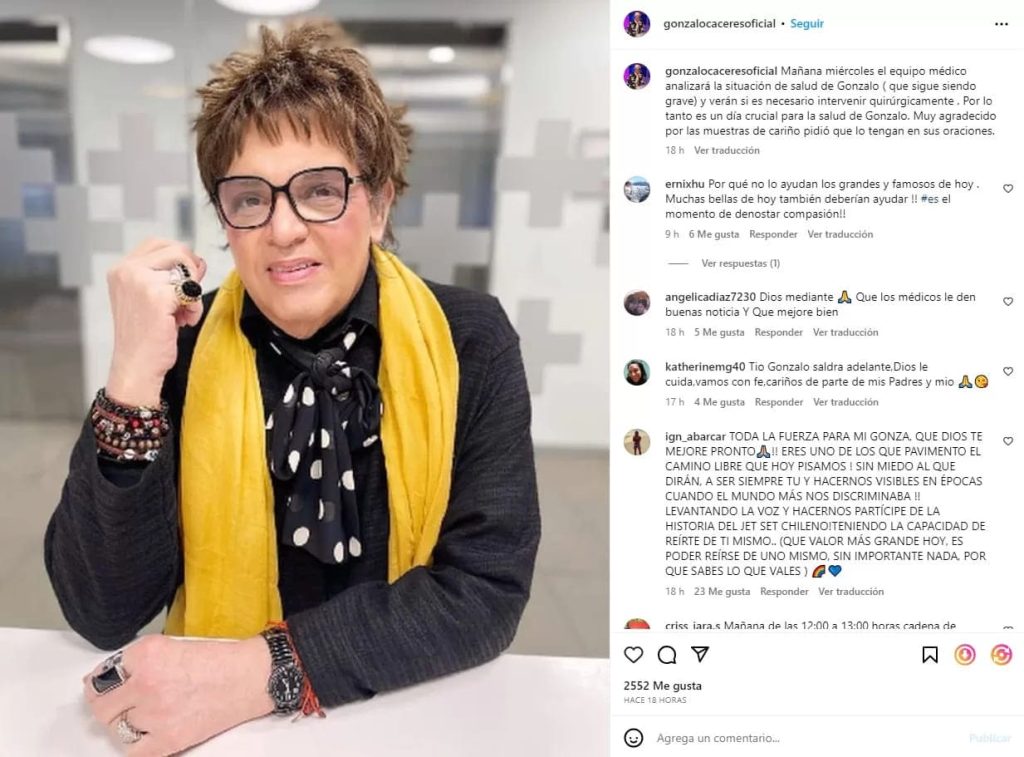1024x757 pixels.
Task: Share post via paper plane icon
Action: pos(700,654)
